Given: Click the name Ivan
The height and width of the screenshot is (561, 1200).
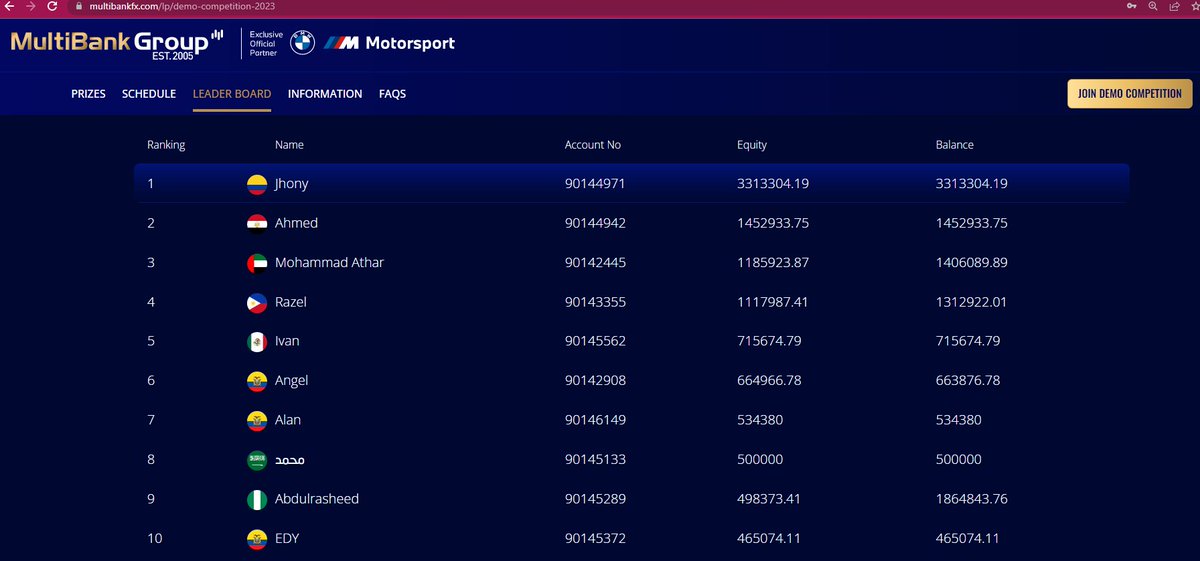Looking at the screenshot, I should pos(287,342).
